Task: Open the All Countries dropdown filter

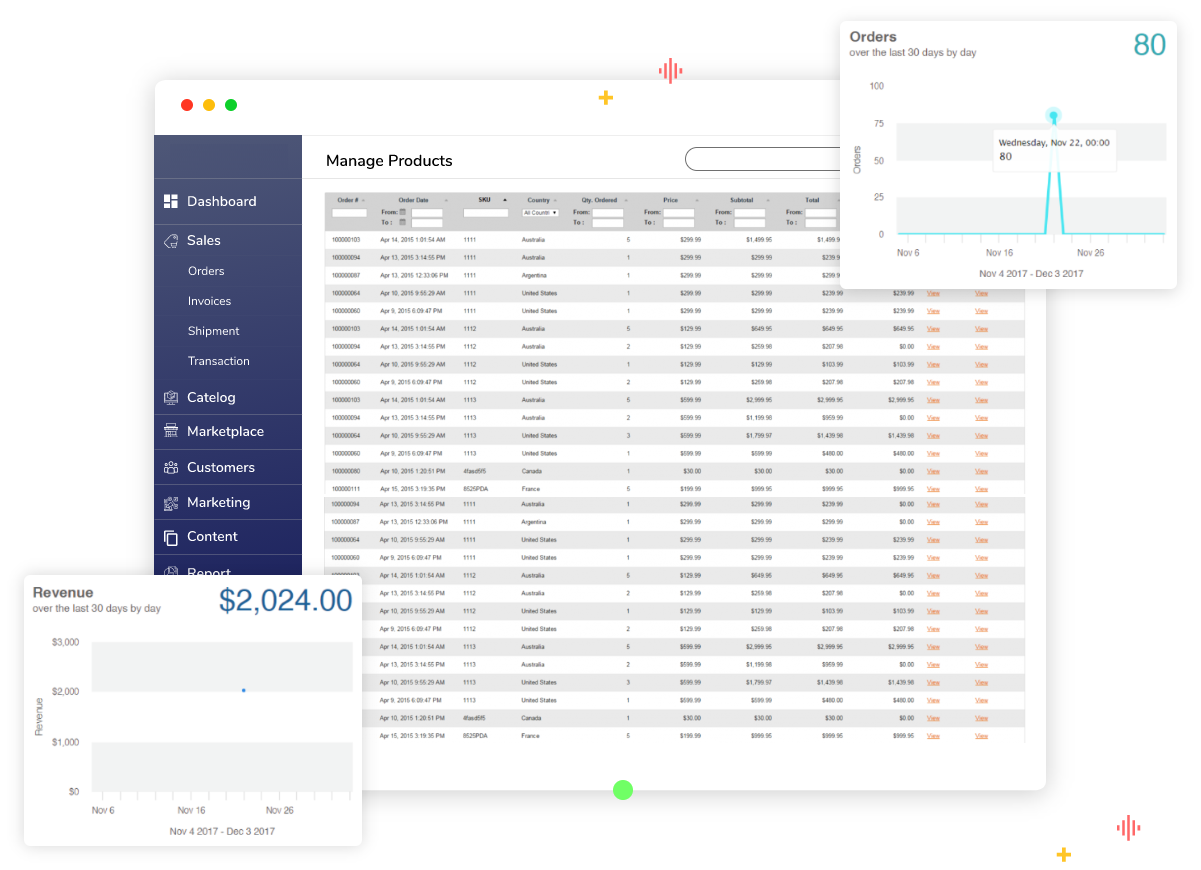Action: [x=540, y=212]
